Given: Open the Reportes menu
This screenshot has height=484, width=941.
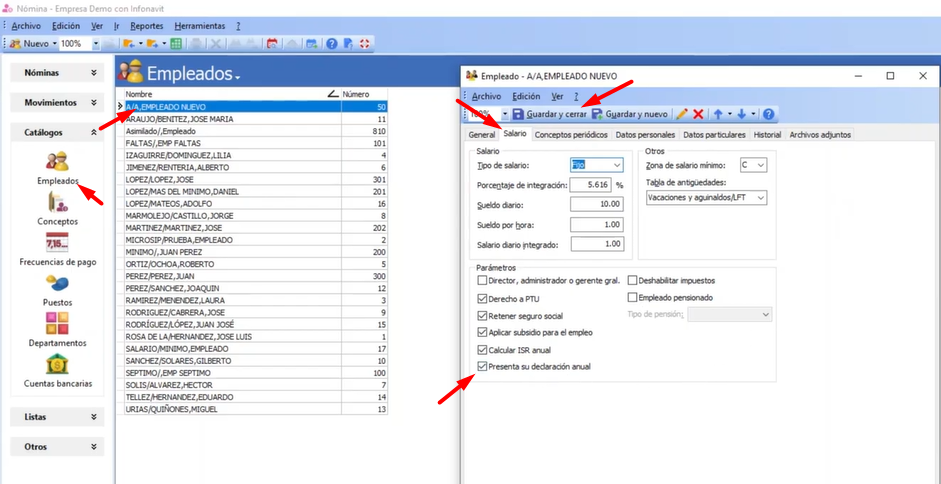Looking at the screenshot, I should 147,25.
